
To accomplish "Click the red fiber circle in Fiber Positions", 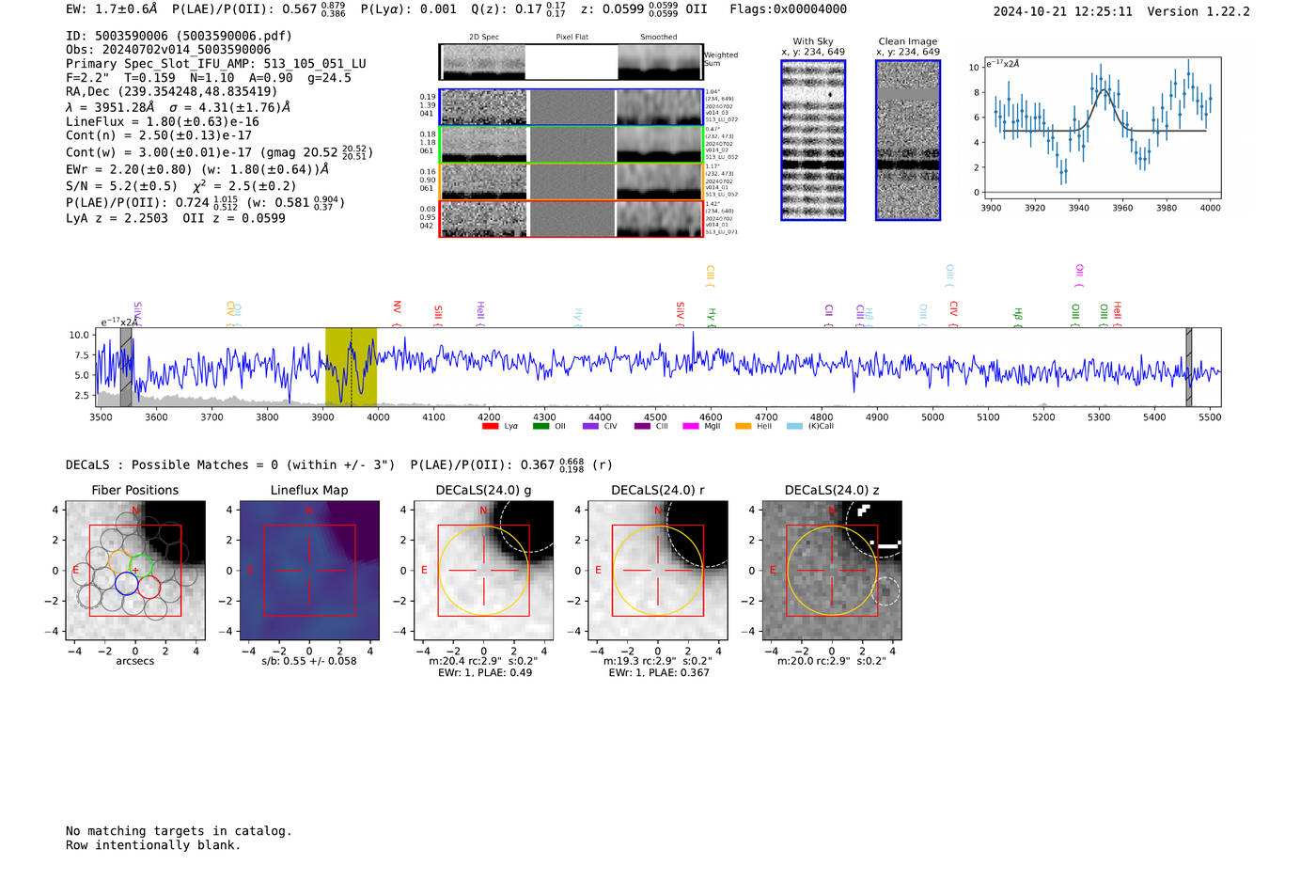I will tap(149, 588).
